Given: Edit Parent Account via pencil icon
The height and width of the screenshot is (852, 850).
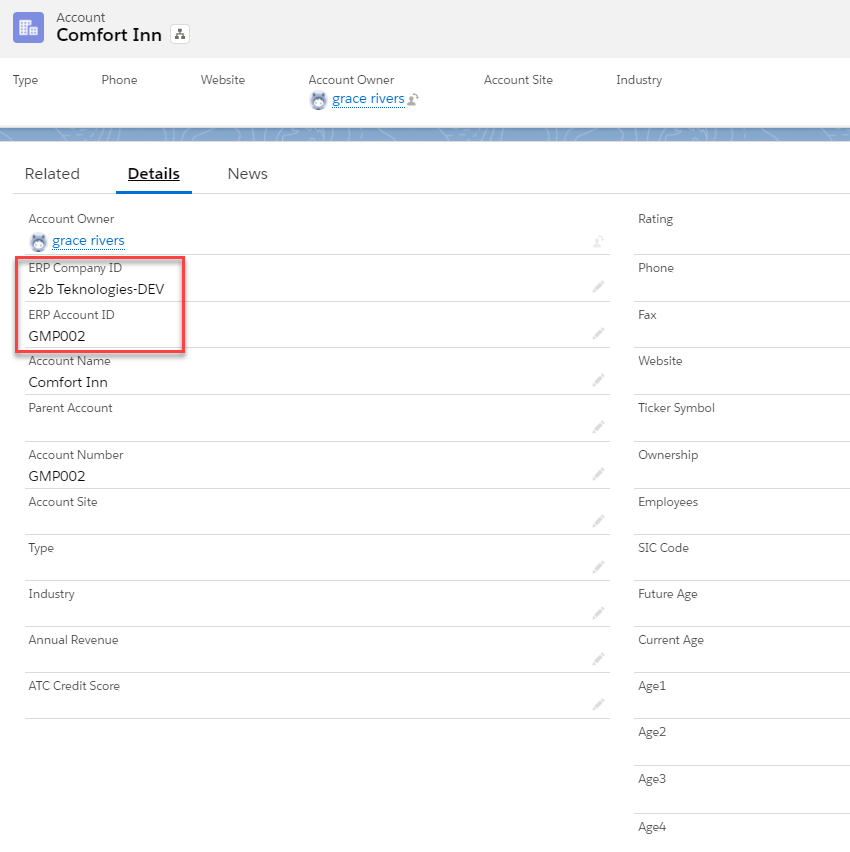Looking at the screenshot, I should pyautogui.click(x=598, y=427).
